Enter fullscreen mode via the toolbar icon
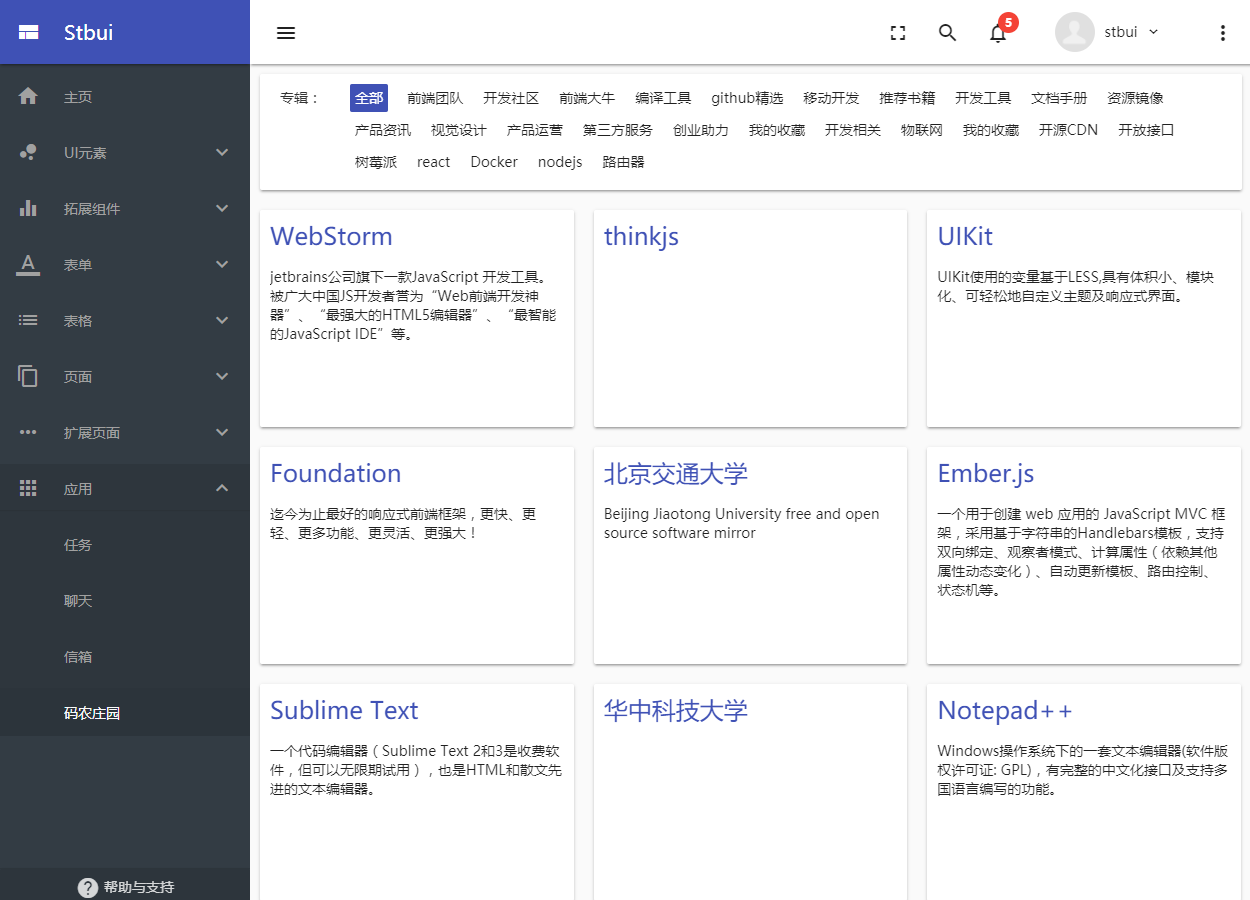 click(x=898, y=33)
